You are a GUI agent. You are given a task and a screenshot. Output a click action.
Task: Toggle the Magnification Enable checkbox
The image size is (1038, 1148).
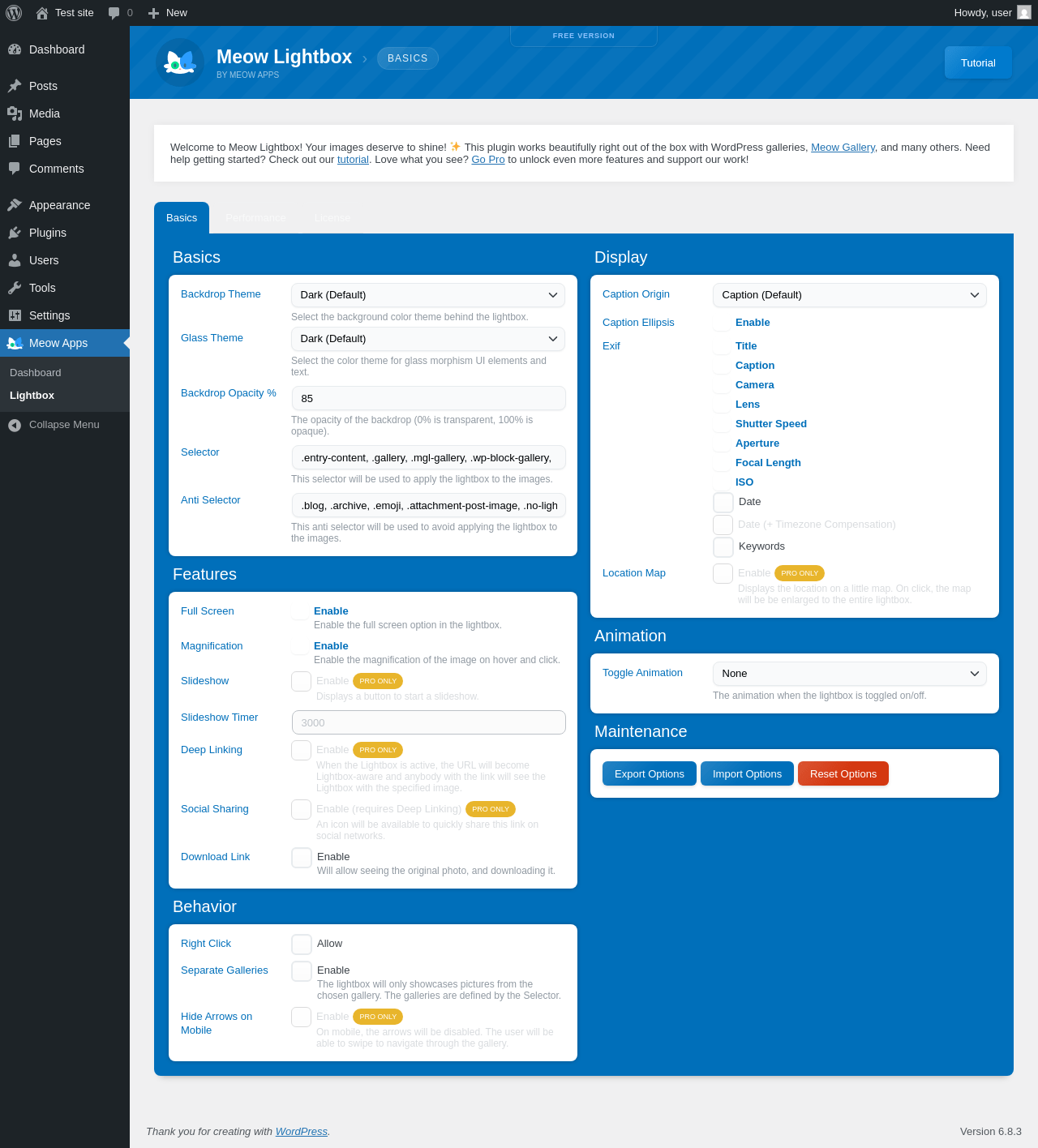(x=301, y=646)
